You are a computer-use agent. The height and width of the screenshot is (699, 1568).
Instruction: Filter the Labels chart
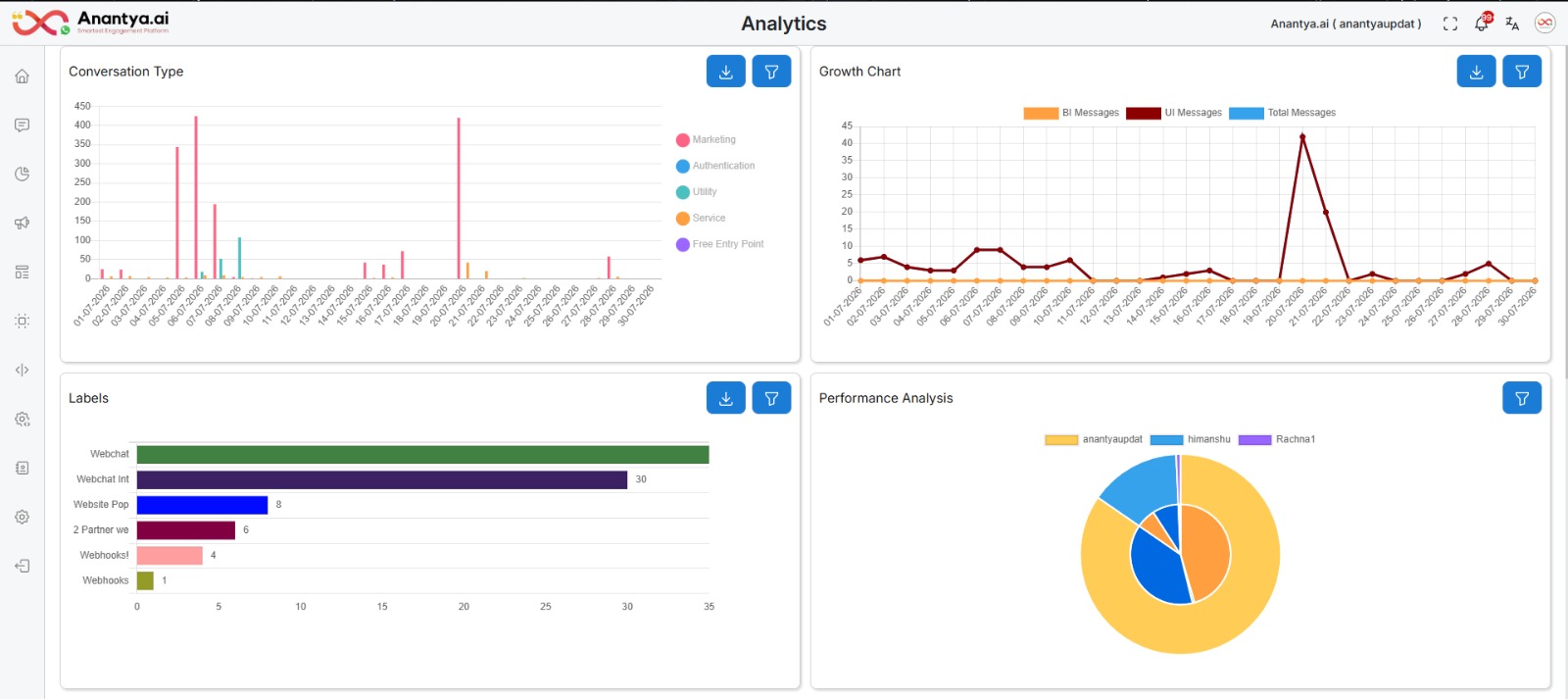coord(771,398)
